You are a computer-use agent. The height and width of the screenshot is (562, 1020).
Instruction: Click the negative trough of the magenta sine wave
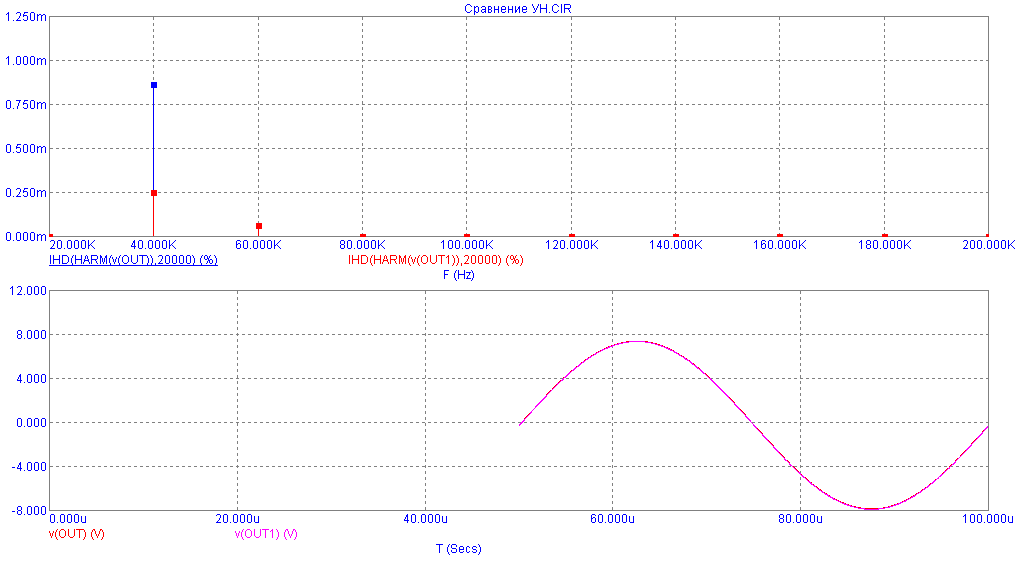pos(872,508)
